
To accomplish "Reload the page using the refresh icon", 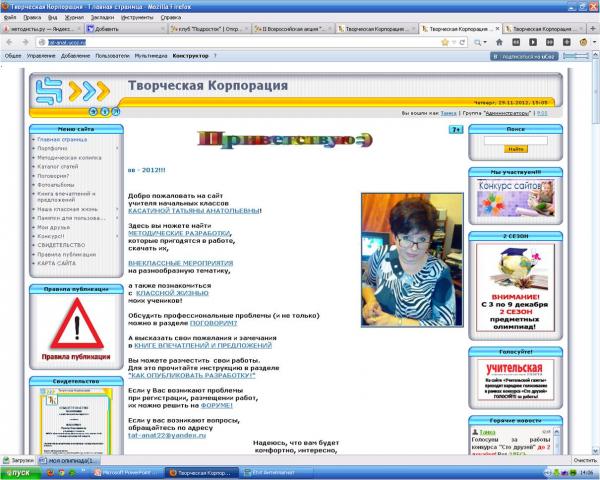I will 462,42.
